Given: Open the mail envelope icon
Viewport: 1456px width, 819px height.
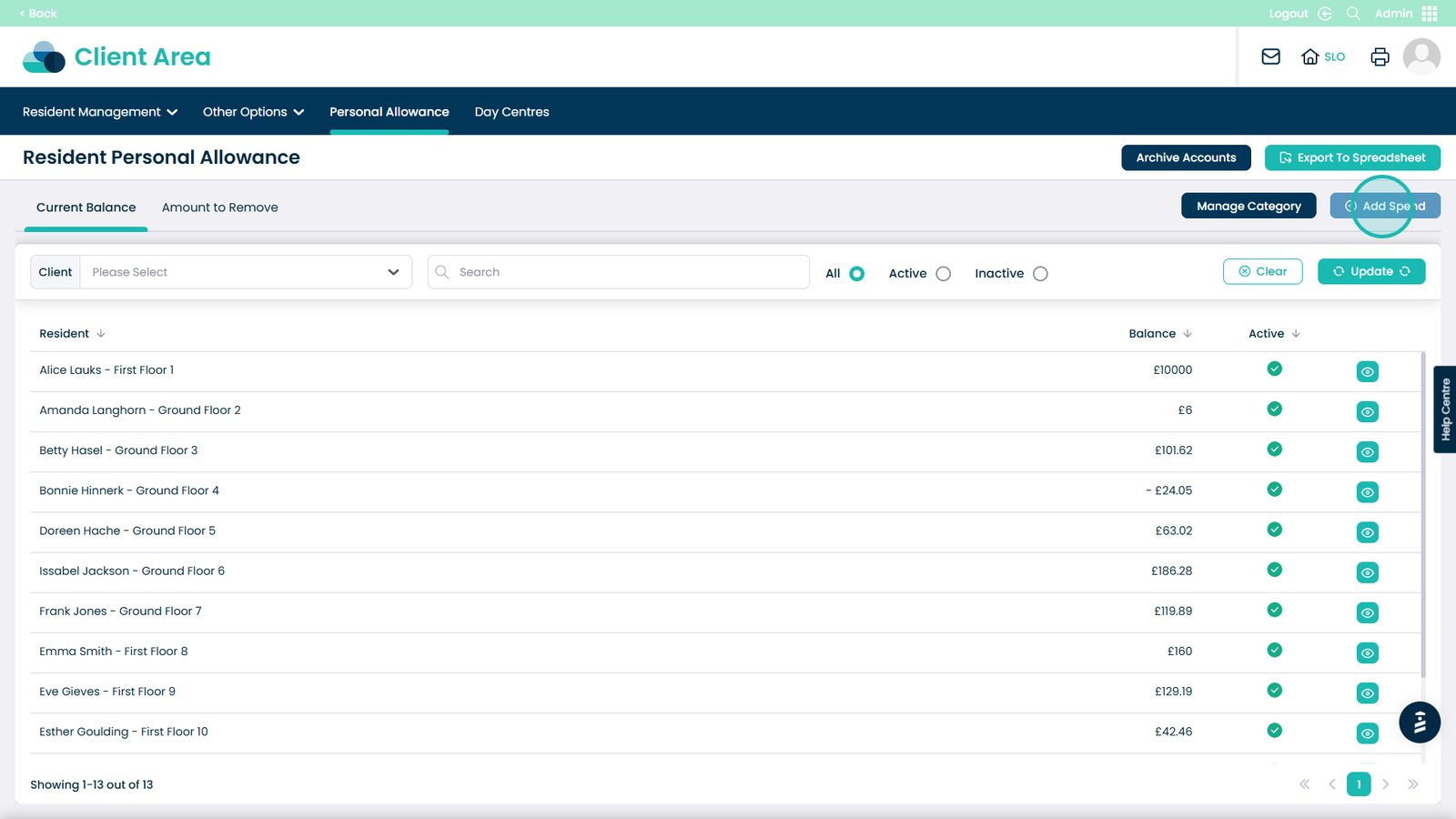Looking at the screenshot, I should click(x=1270, y=56).
